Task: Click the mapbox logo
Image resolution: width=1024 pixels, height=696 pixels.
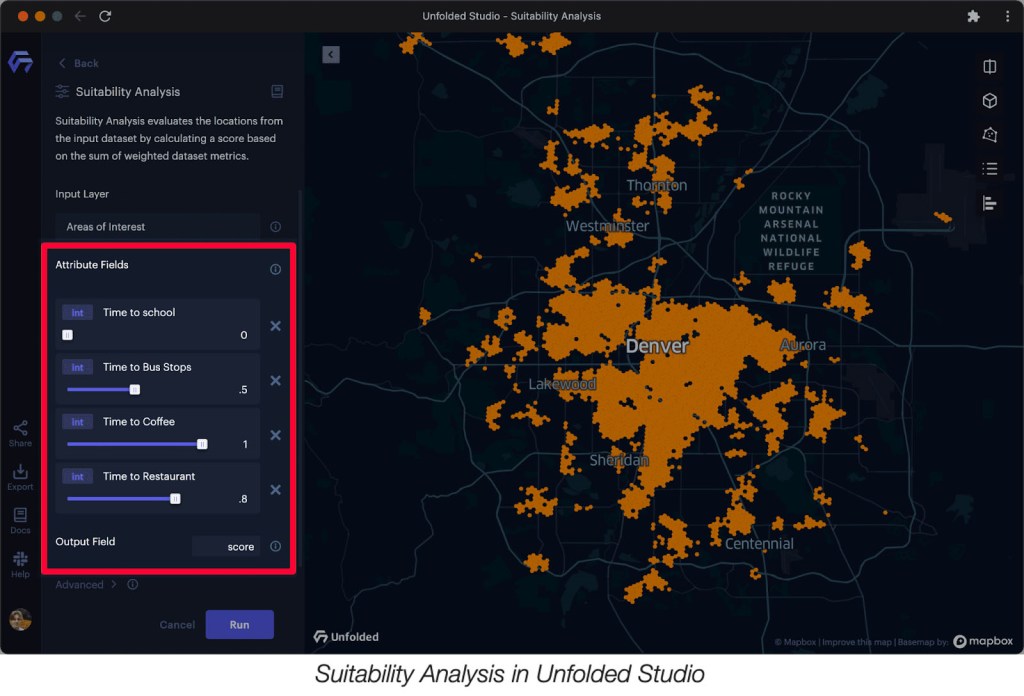Action: coord(984,641)
